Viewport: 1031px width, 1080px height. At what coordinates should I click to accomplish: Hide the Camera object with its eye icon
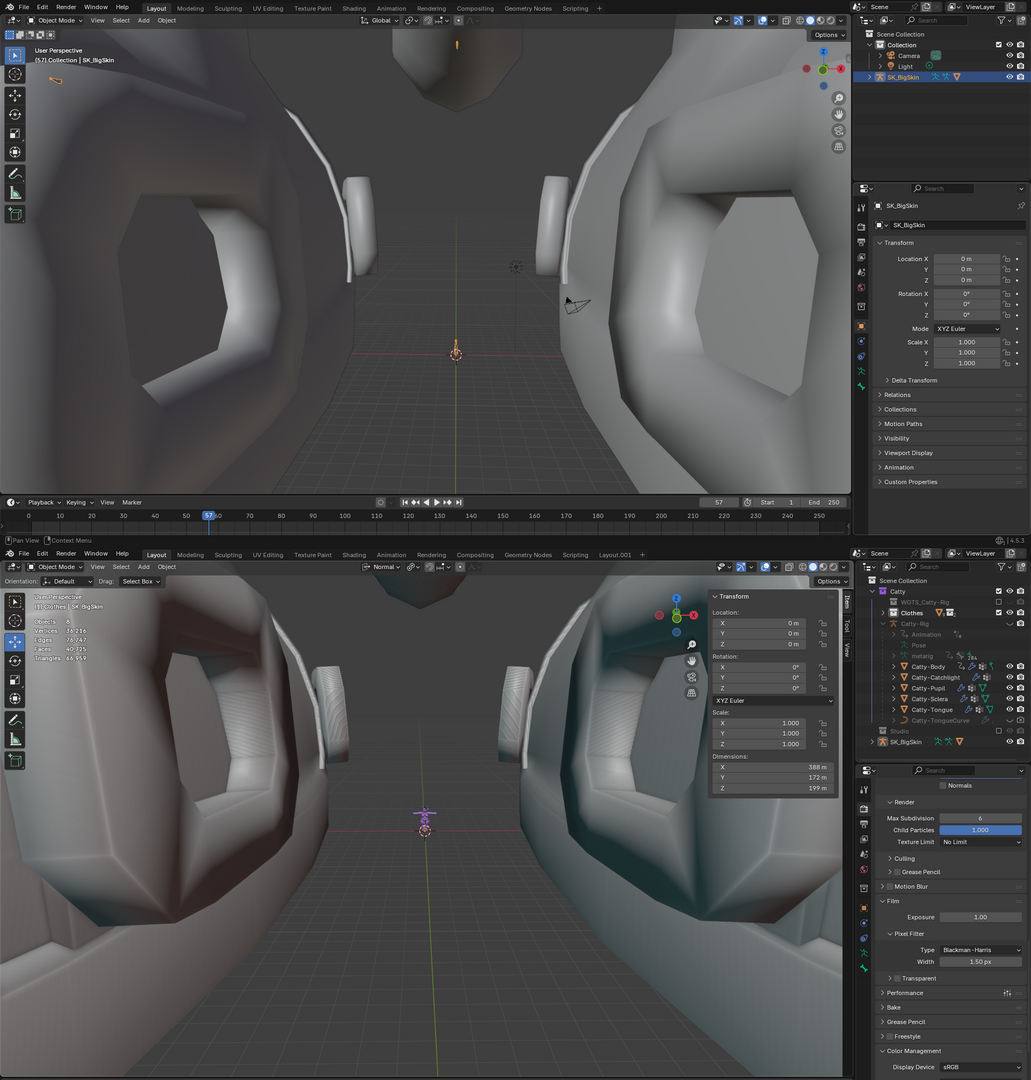tap(1010, 56)
